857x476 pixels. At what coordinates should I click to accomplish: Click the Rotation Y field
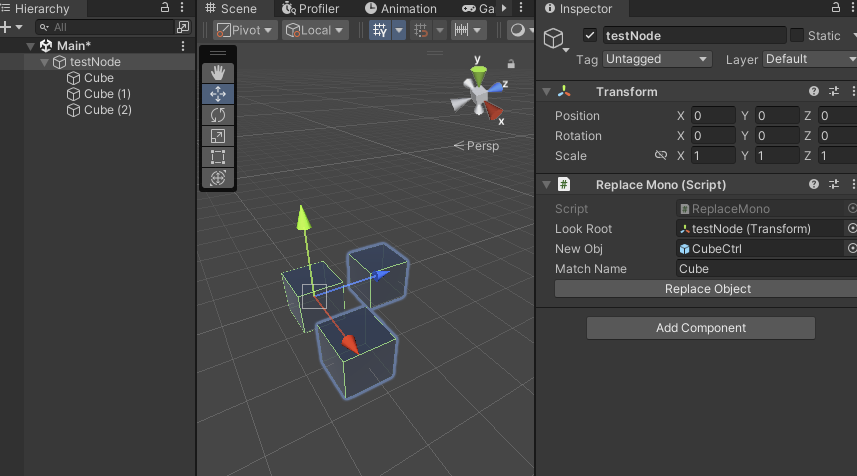pyautogui.click(x=777, y=136)
